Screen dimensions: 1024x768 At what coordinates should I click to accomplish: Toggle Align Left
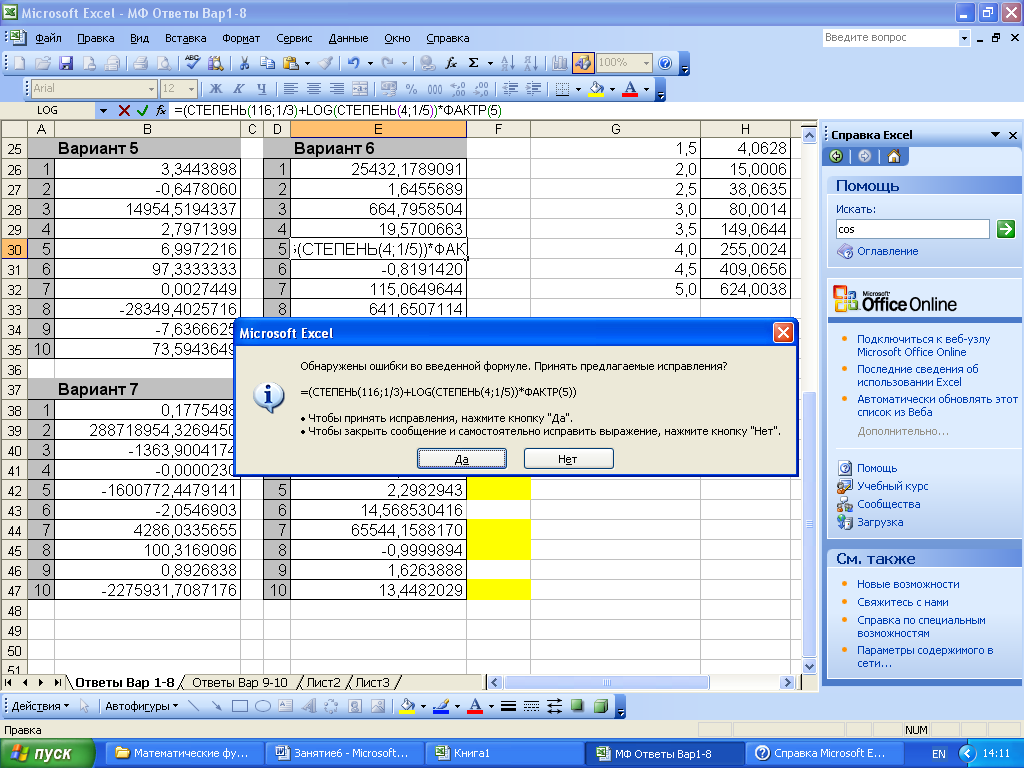coord(291,89)
